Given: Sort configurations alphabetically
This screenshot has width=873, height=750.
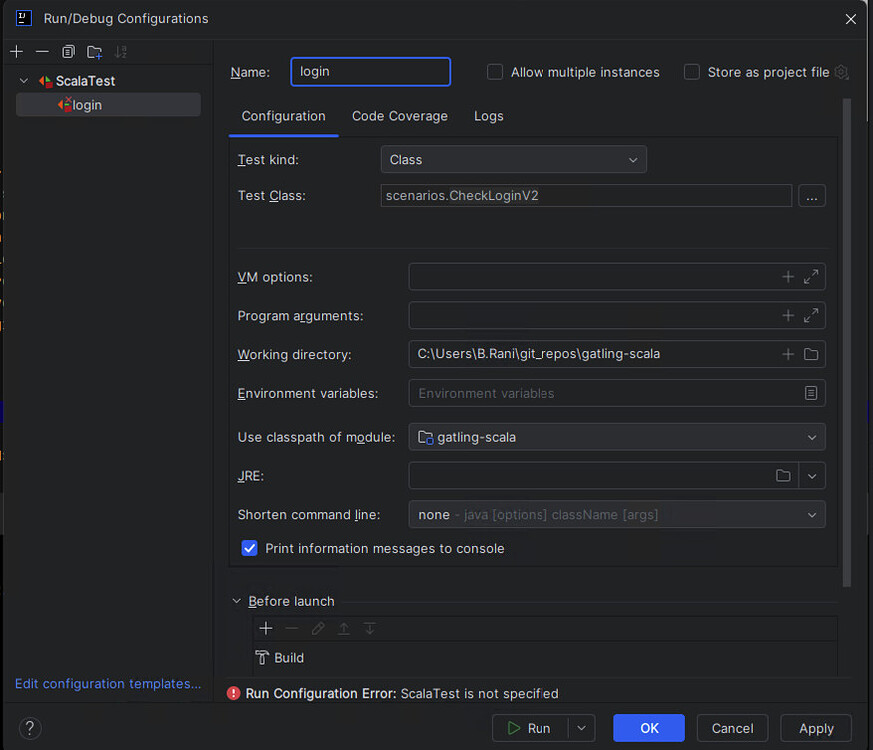Looking at the screenshot, I should point(122,51).
